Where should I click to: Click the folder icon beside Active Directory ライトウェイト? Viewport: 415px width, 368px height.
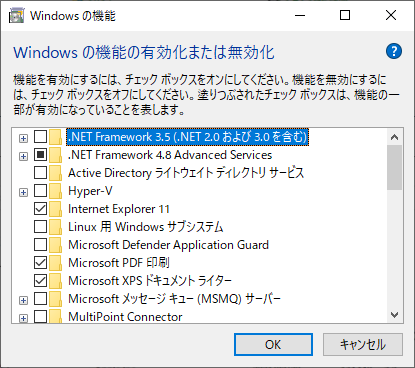tap(55, 173)
